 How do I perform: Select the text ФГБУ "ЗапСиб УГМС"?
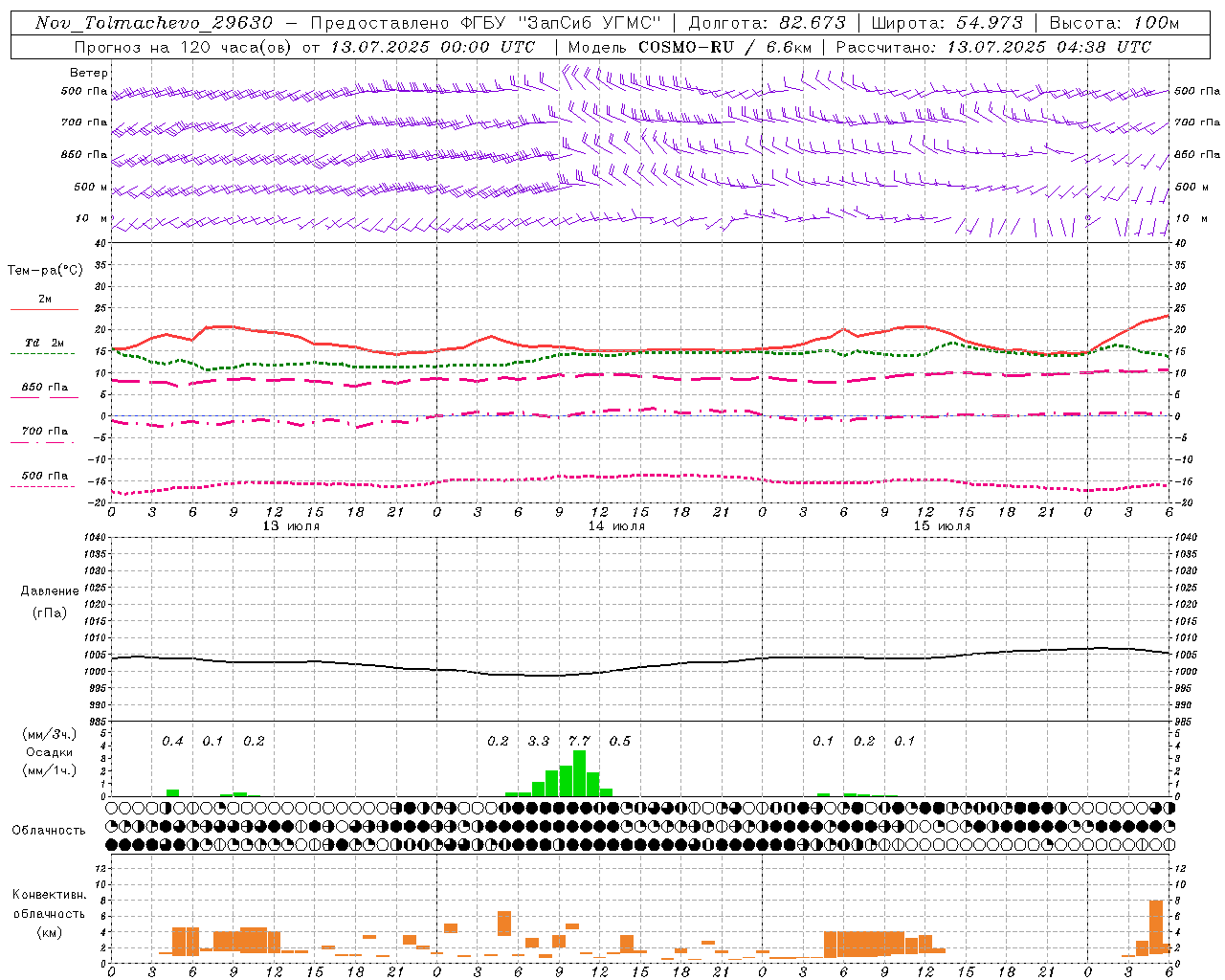tap(563, 23)
